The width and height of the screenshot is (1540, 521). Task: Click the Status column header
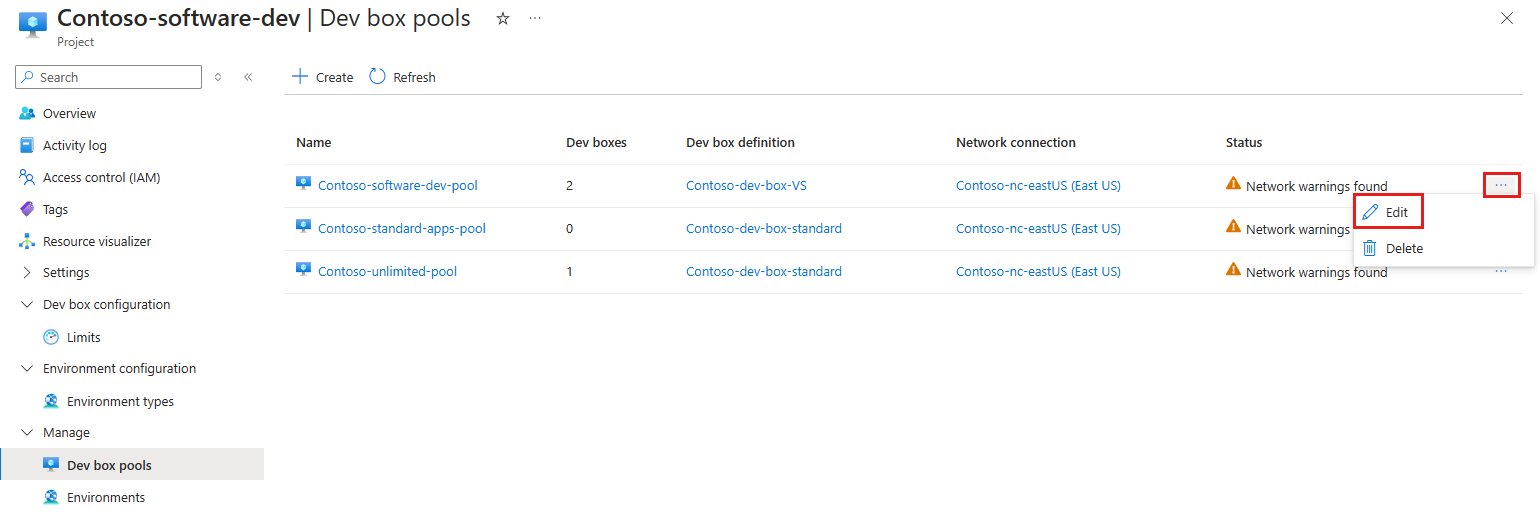point(1244,142)
